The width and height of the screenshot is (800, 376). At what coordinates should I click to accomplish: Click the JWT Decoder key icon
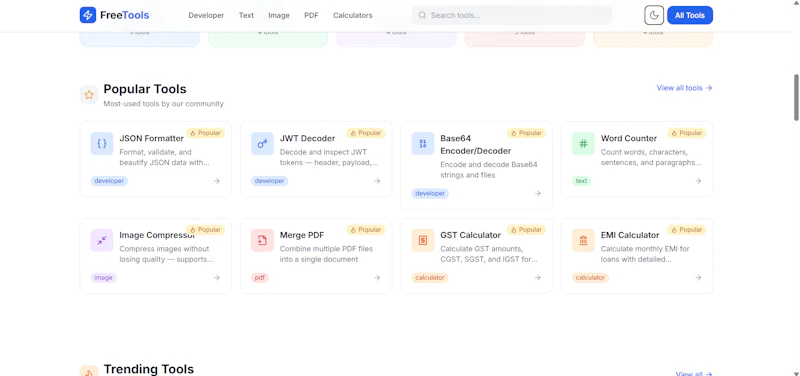click(262, 144)
